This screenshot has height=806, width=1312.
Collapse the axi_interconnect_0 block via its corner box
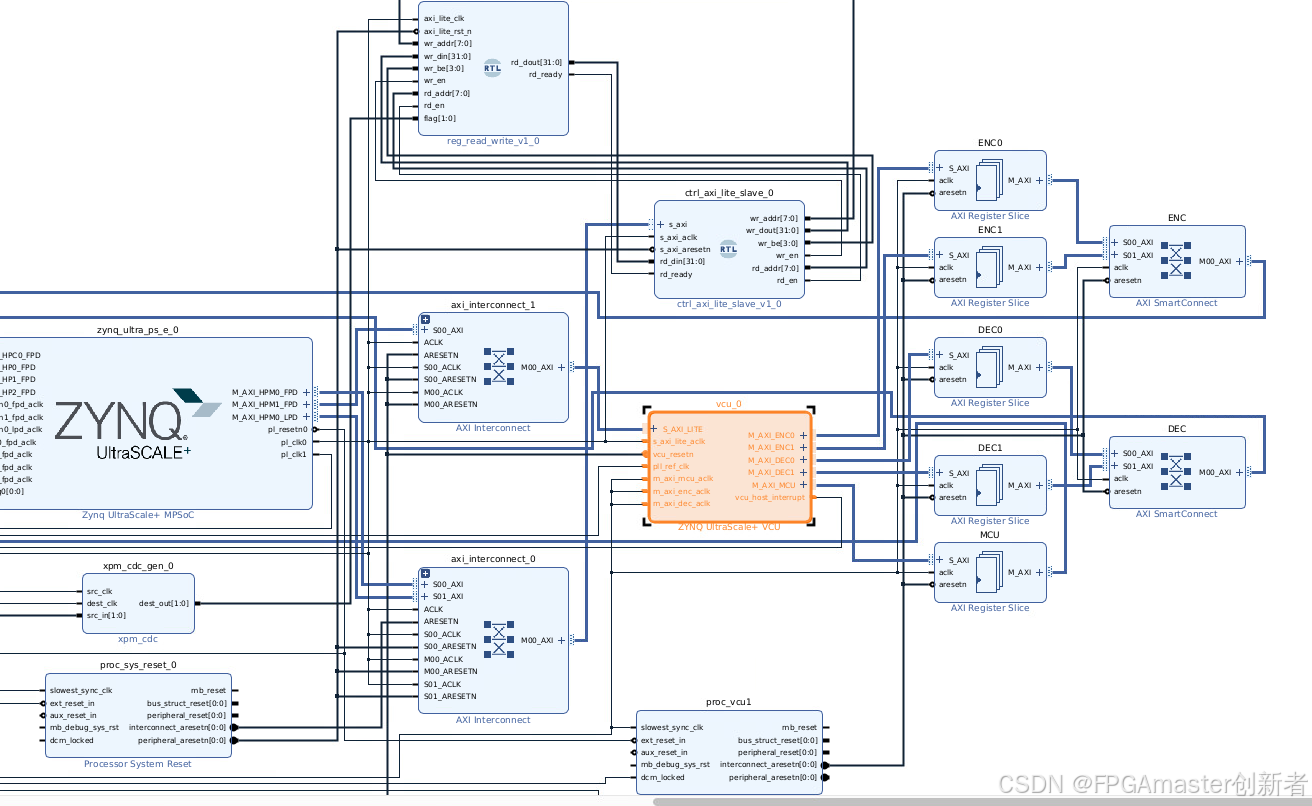point(425,573)
